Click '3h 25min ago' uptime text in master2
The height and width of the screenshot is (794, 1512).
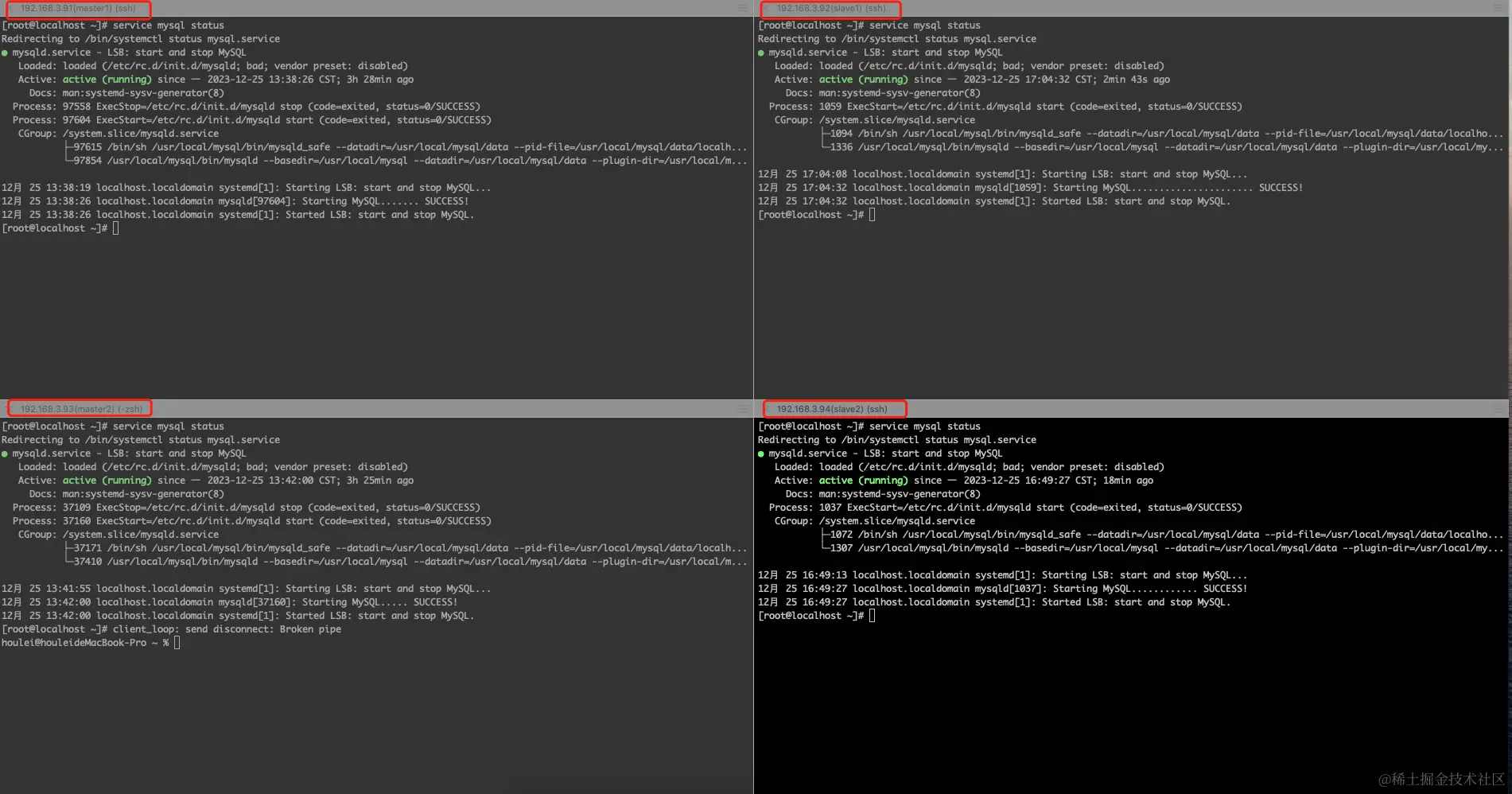click(380, 481)
